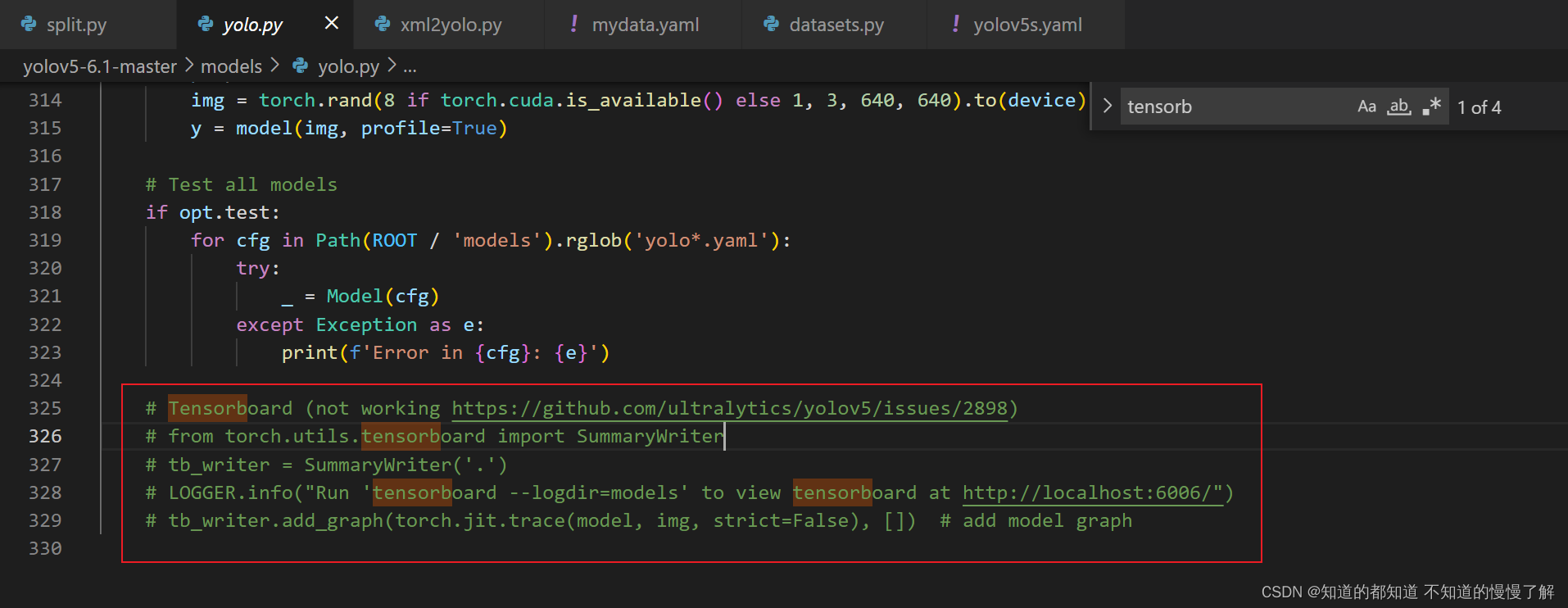Click Python icon on xml2yolo.py tab
Image resolution: width=1568 pixels, height=608 pixels.
pyautogui.click(x=382, y=25)
